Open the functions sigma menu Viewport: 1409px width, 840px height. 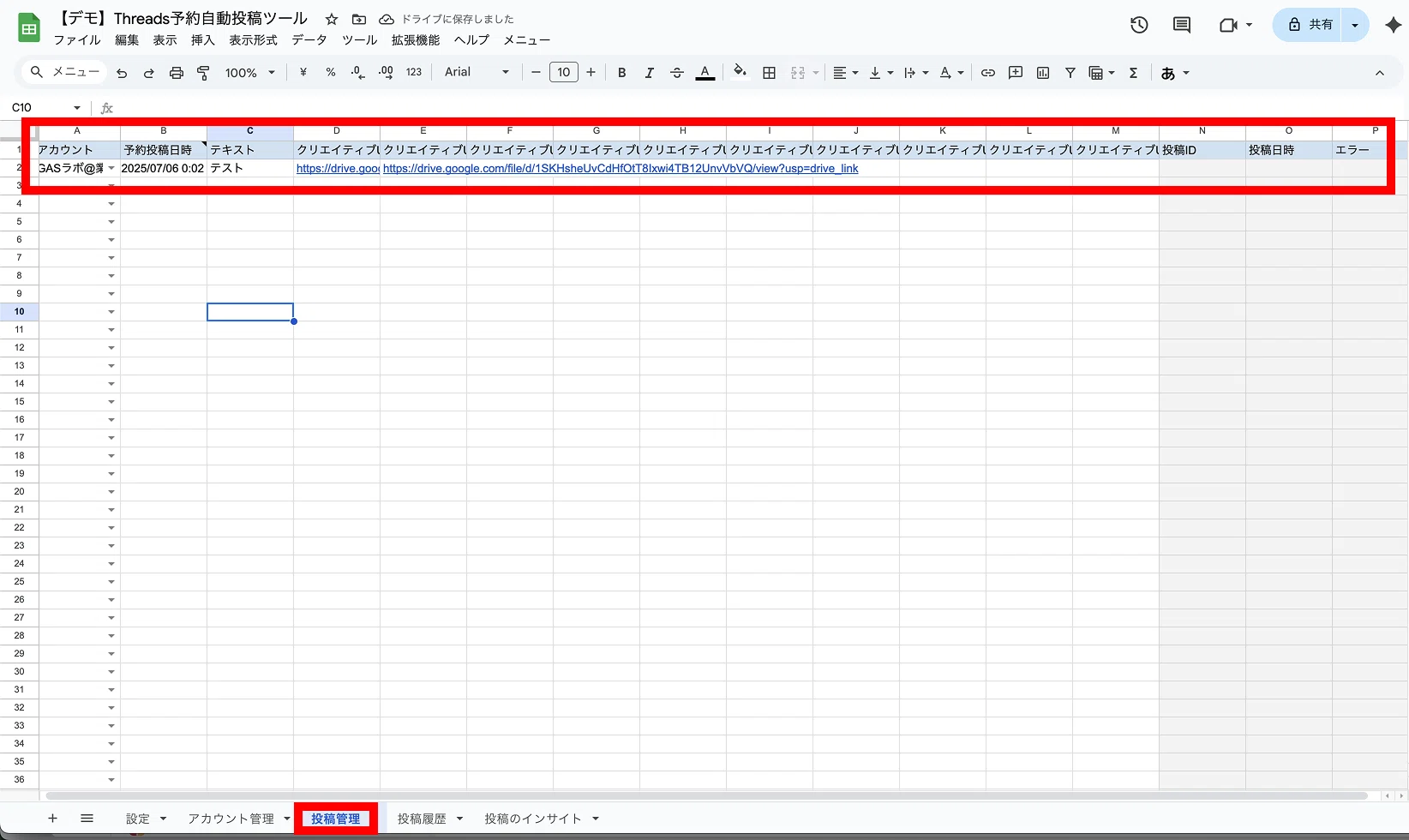tap(1134, 73)
